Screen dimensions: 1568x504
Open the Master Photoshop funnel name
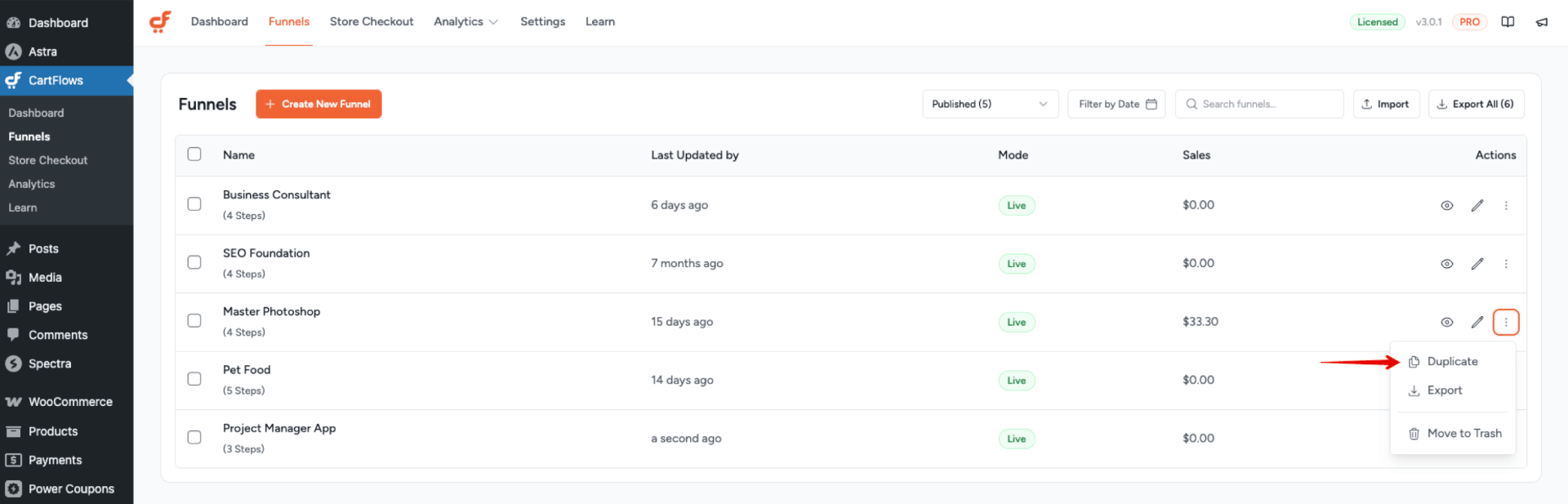coord(271,312)
